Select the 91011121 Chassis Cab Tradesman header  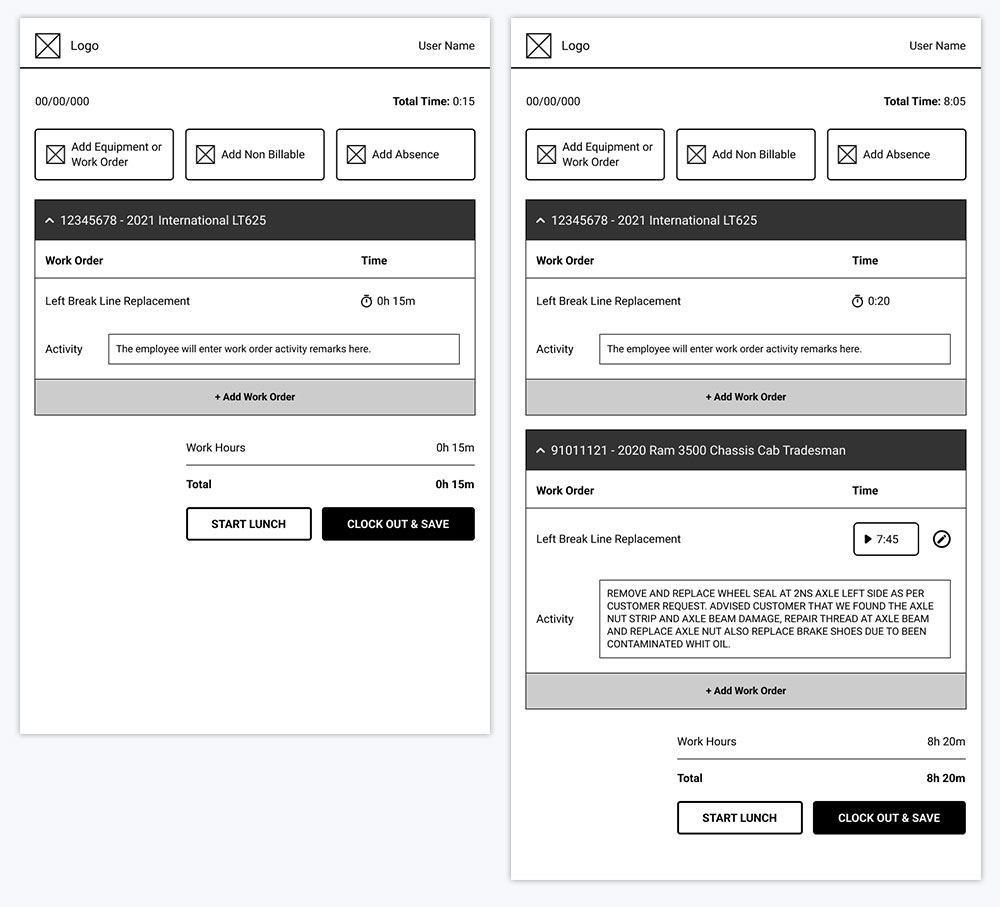tap(745, 450)
